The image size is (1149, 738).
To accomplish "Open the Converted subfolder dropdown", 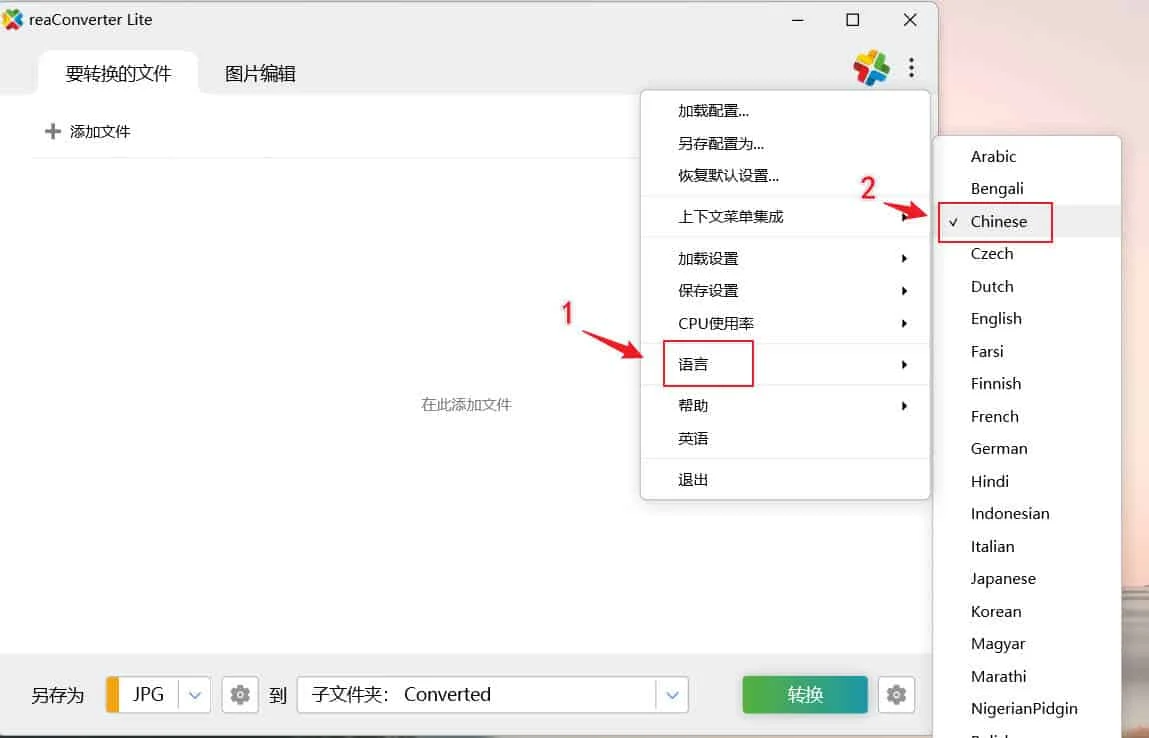I will (673, 694).
